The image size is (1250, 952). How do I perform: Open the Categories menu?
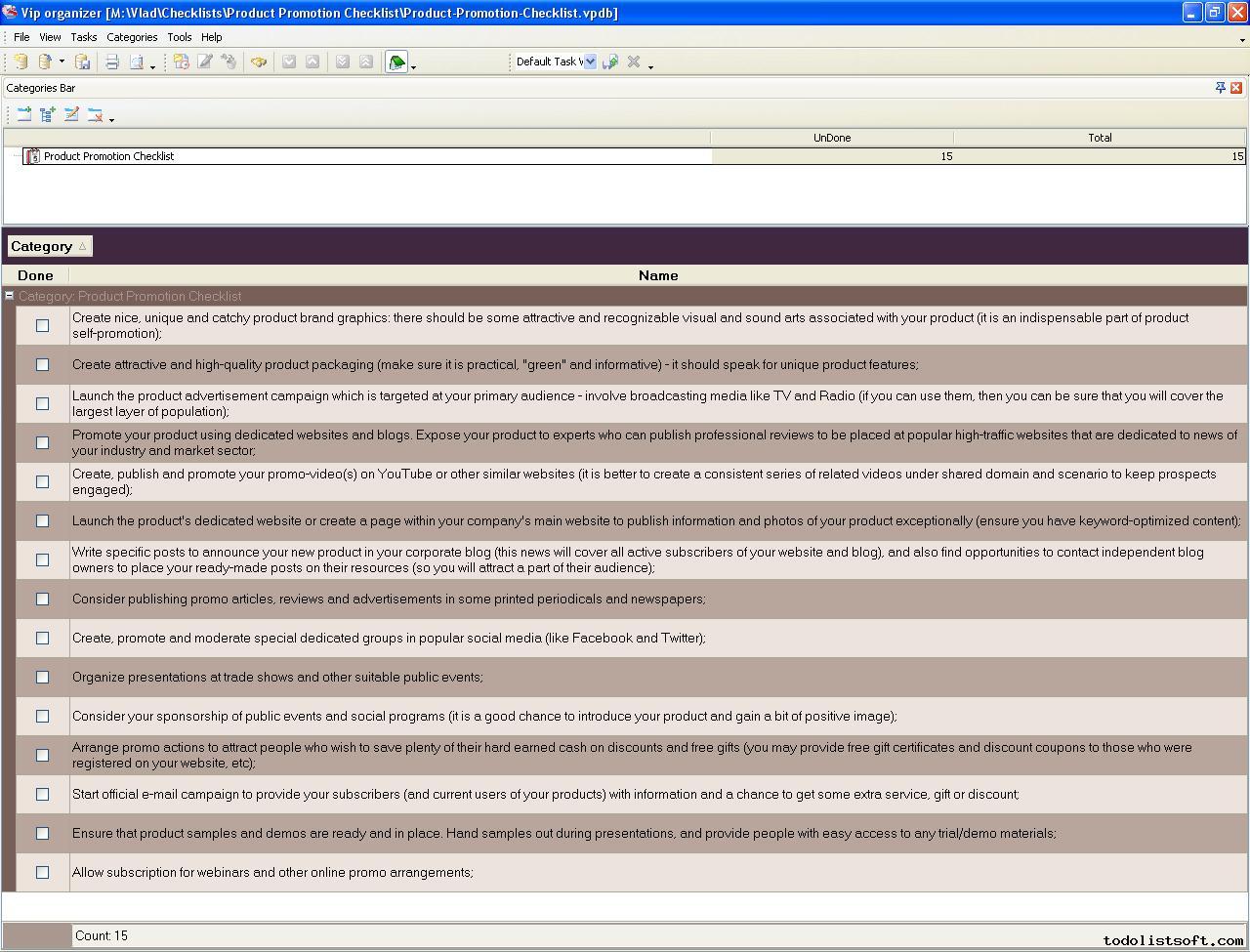[x=132, y=37]
